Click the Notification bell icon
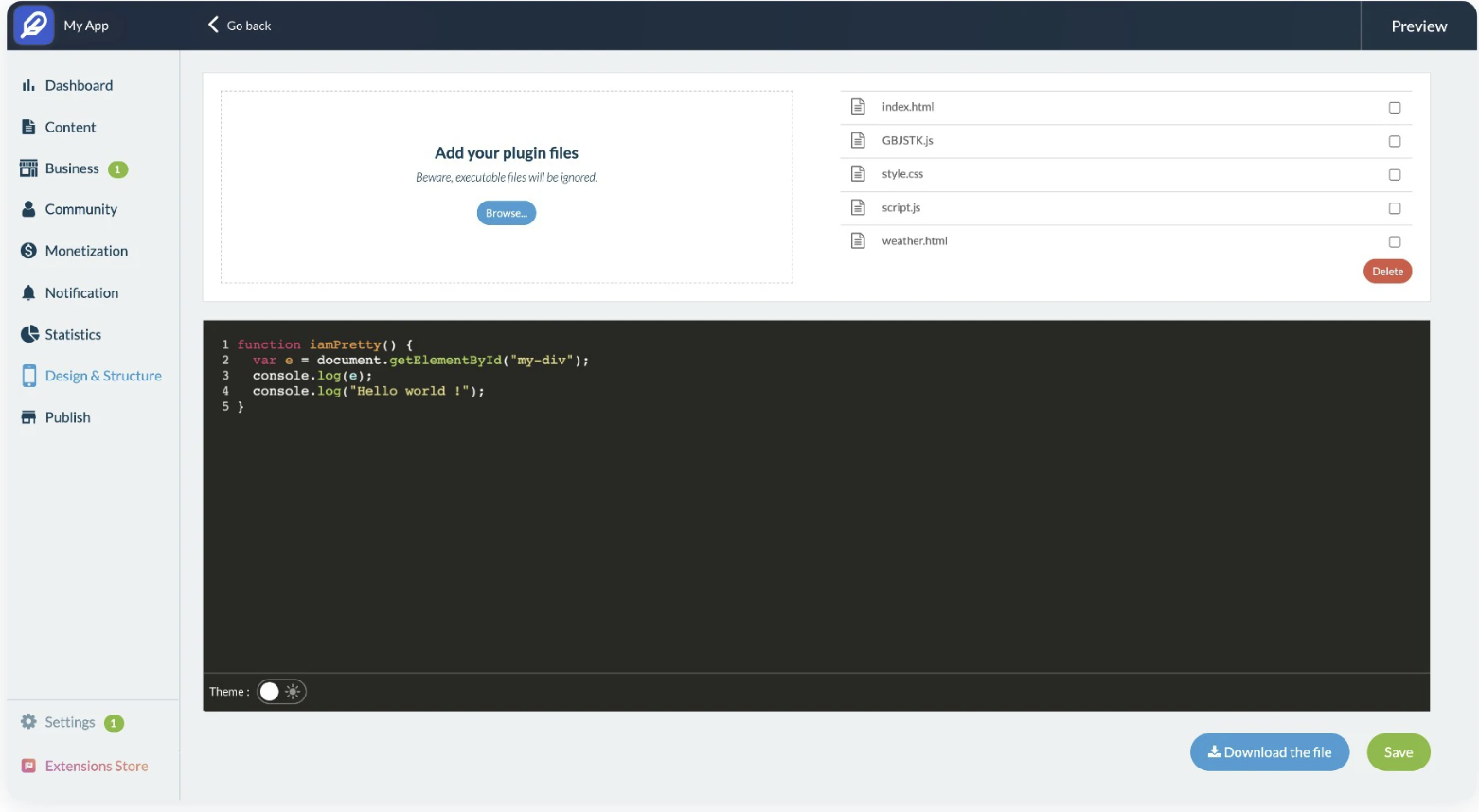 (28, 293)
